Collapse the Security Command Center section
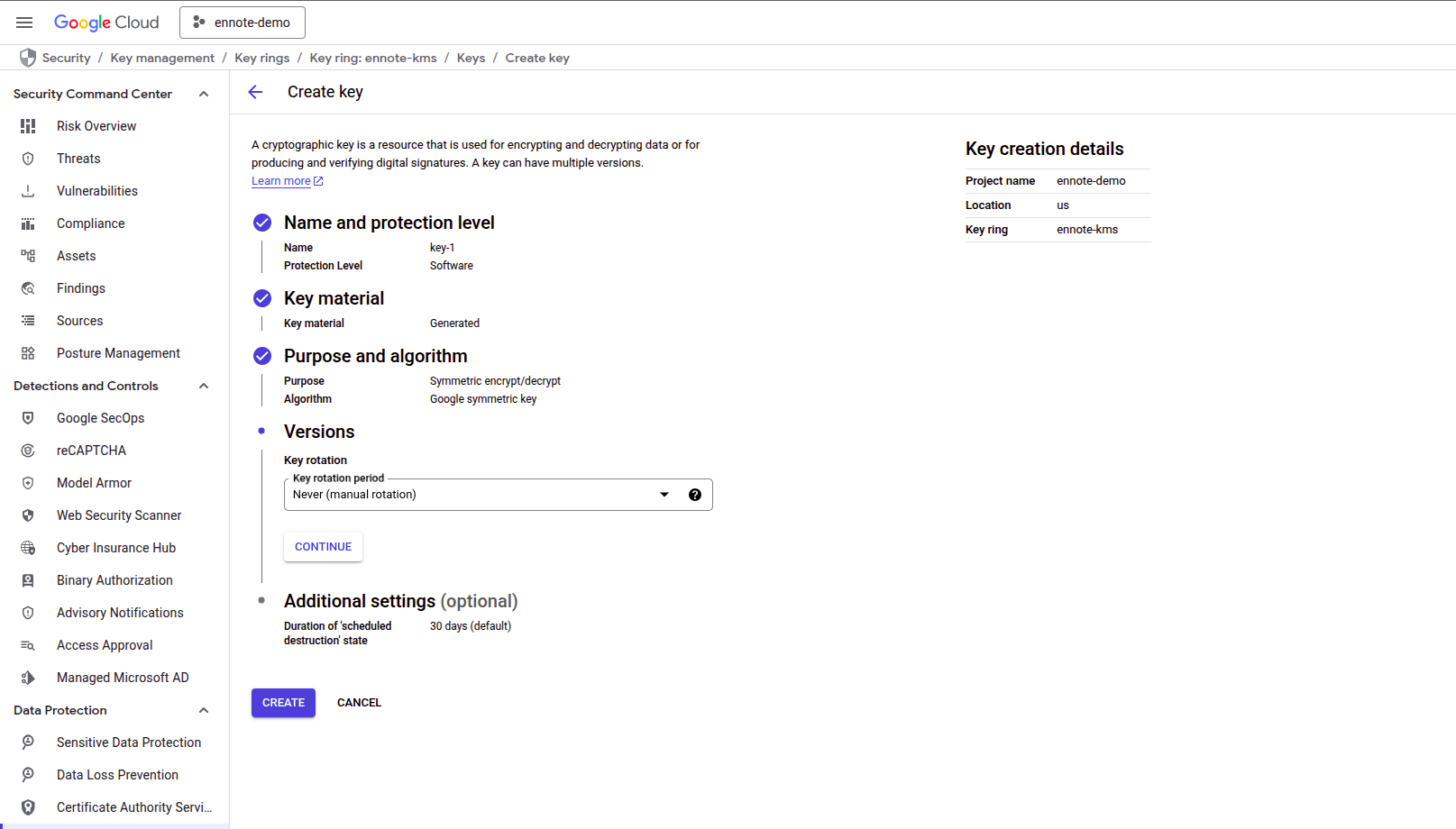The image size is (1456, 829). pyautogui.click(x=204, y=94)
